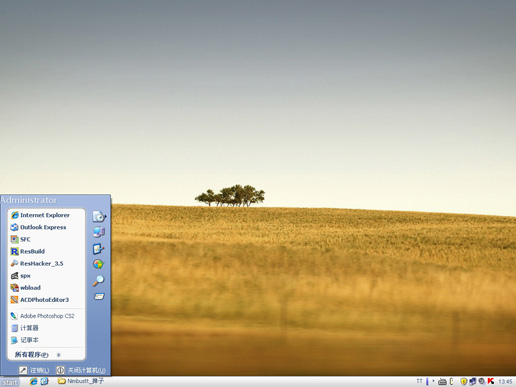Click the 注销 log off button
The height and width of the screenshot is (387, 516).
click(x=34, y=370)
